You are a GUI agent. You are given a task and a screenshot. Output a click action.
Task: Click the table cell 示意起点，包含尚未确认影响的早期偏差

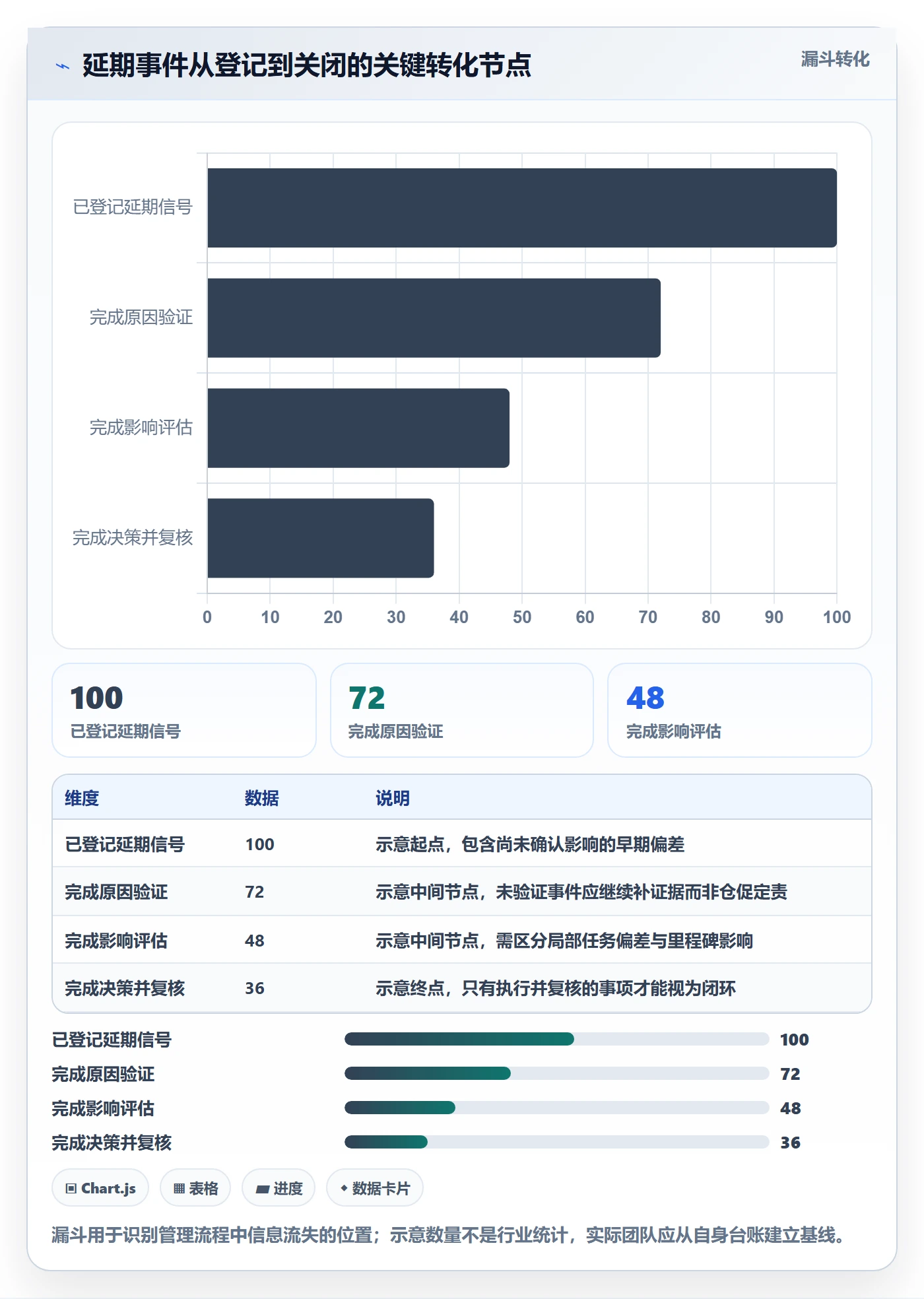530,844
